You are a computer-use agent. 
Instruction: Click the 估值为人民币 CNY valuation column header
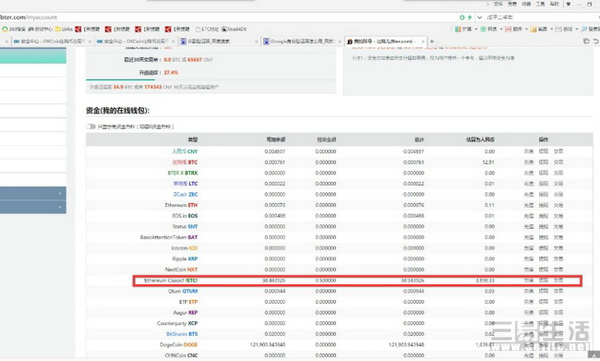point(480,140)
